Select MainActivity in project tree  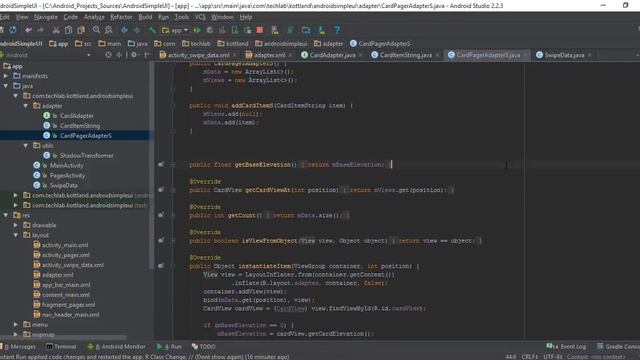tap(67, 165)
